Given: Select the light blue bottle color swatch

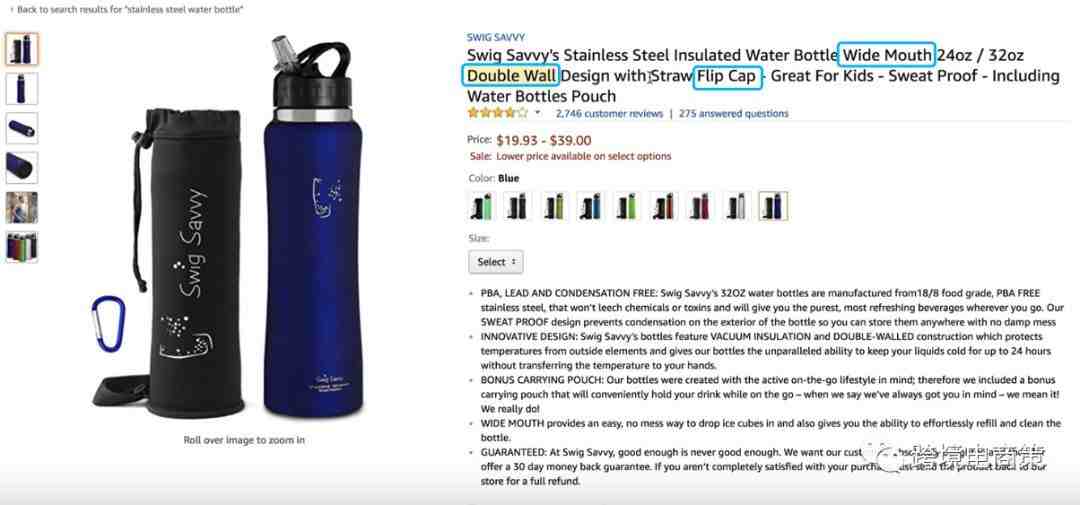Looking at the screenshot, I should (x=590, y=206).
